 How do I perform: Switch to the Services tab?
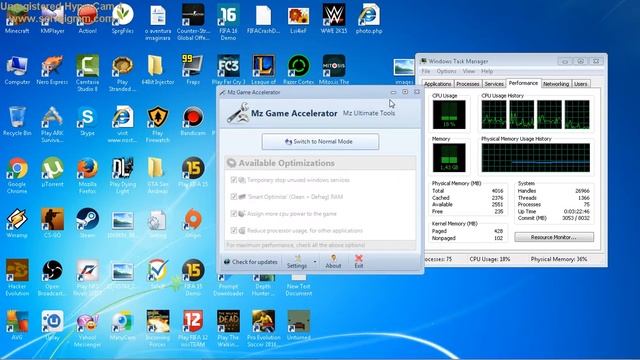(x=494, y=84)
